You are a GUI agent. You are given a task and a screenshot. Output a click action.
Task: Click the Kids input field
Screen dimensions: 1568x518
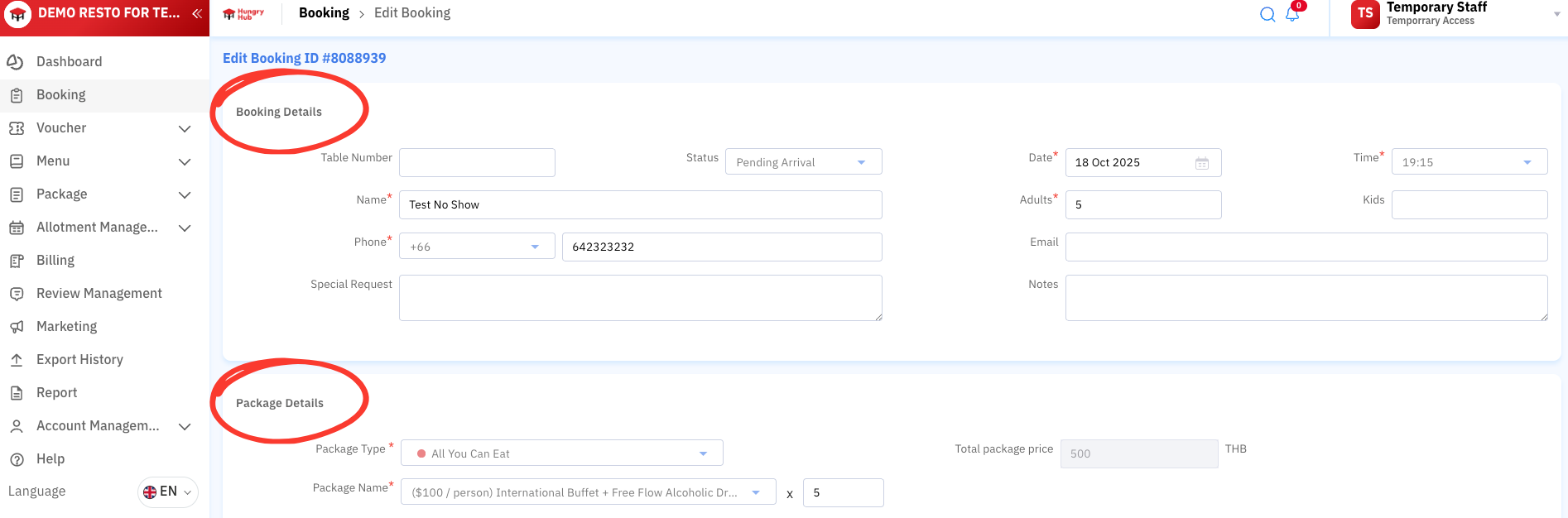(1469, 204)
